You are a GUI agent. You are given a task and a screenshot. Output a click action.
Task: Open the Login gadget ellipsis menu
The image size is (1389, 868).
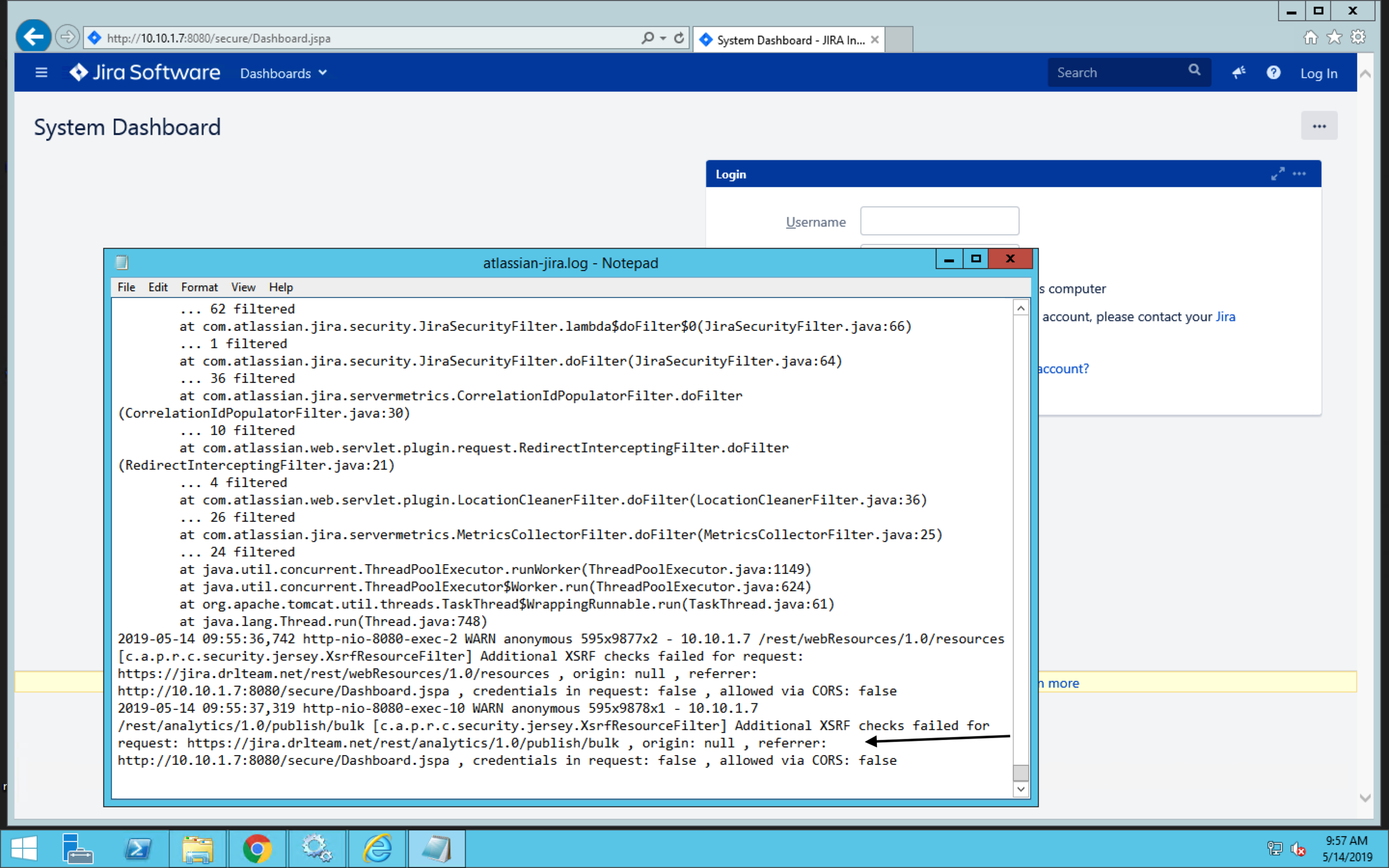pyautogui.click(x=1299, y=174)
